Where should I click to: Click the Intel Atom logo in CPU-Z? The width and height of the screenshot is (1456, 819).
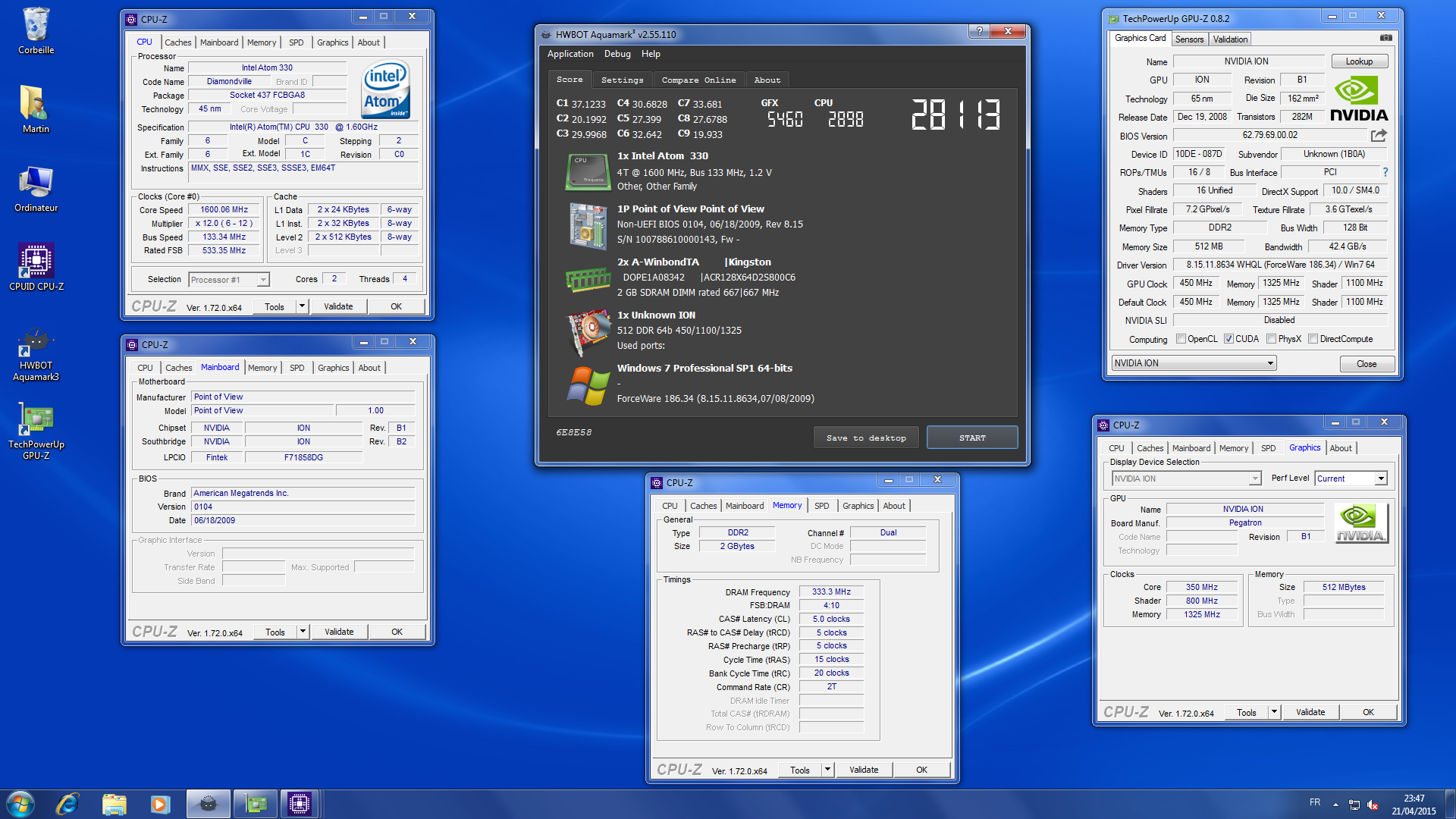click(x=386, y=89)
